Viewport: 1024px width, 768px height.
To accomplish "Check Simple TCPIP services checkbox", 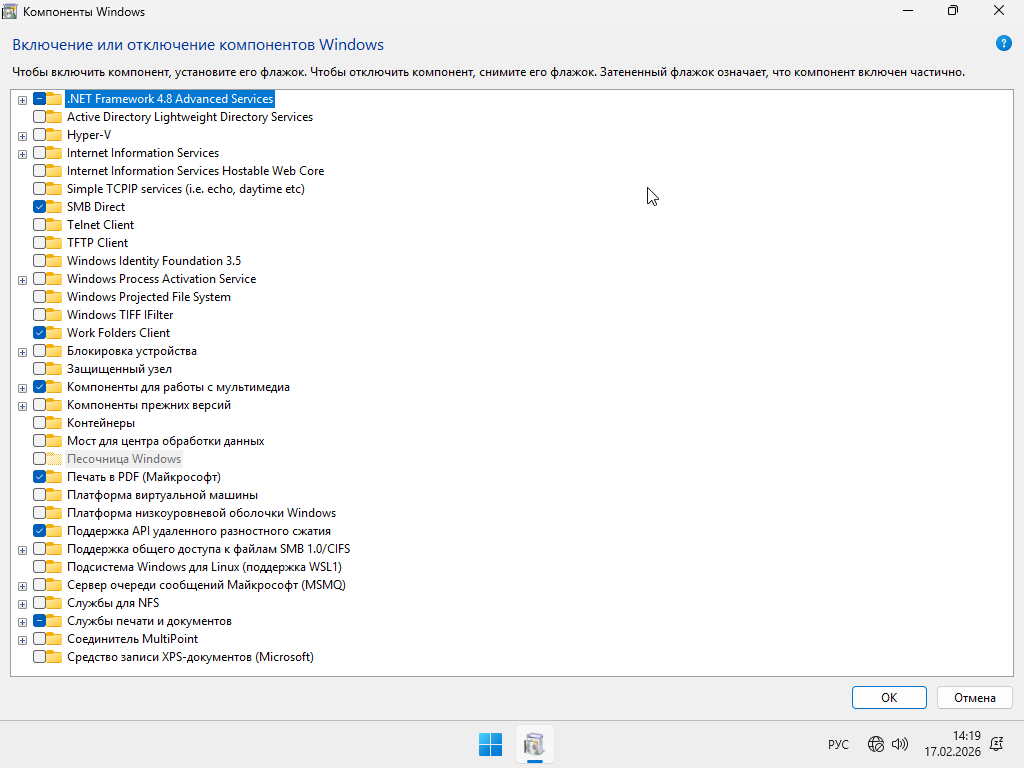I will click(39, 189).
